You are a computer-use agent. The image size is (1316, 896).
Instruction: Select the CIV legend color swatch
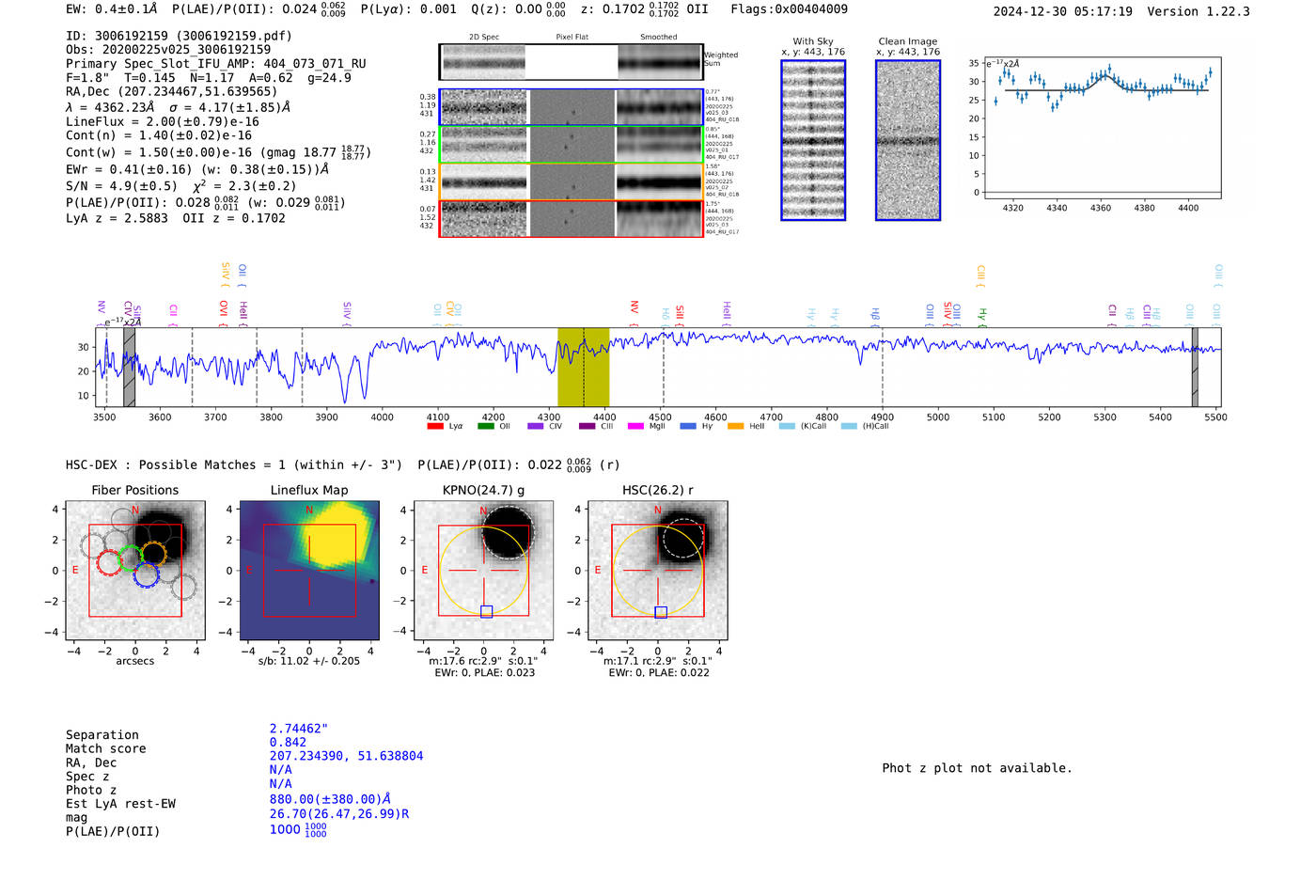point(536,426)
